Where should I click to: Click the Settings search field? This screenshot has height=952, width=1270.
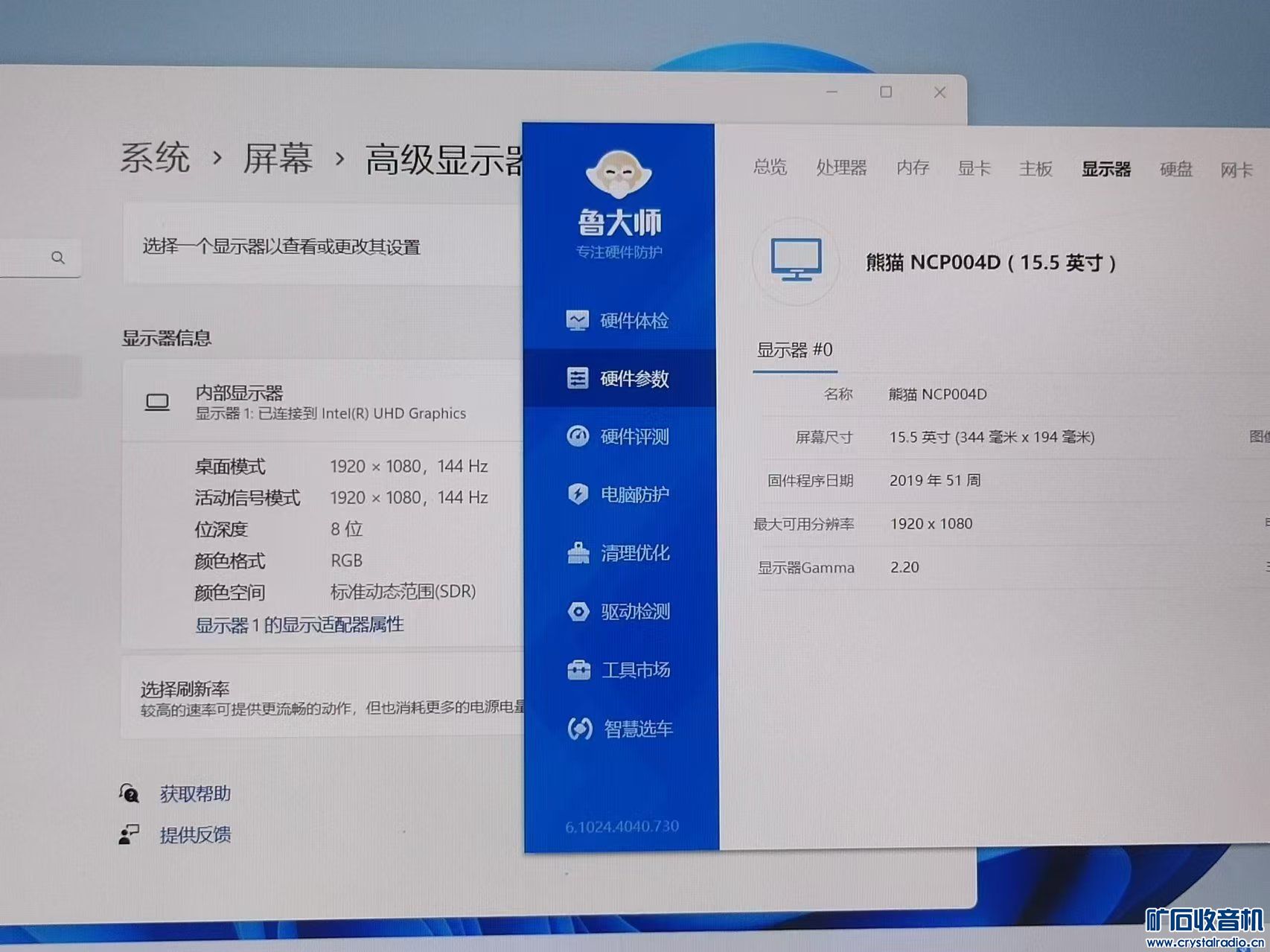pos(40,258)
